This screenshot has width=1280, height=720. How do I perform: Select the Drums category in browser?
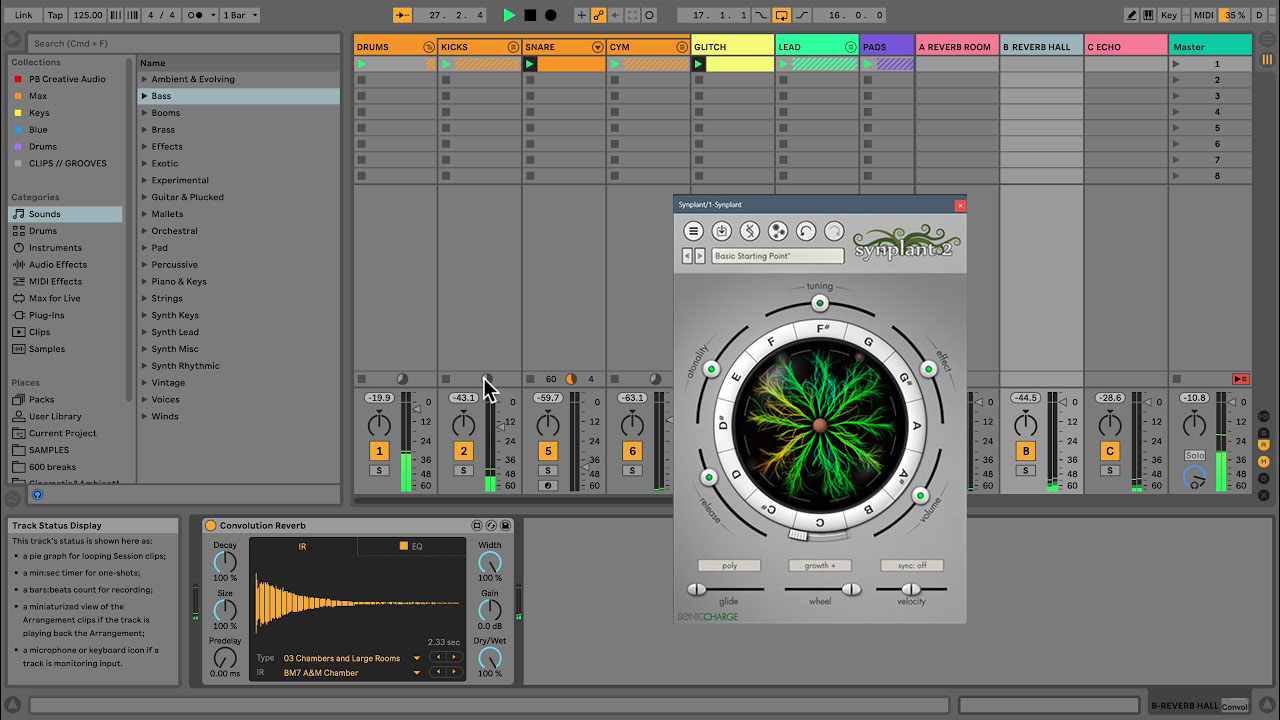click(65, 231)
